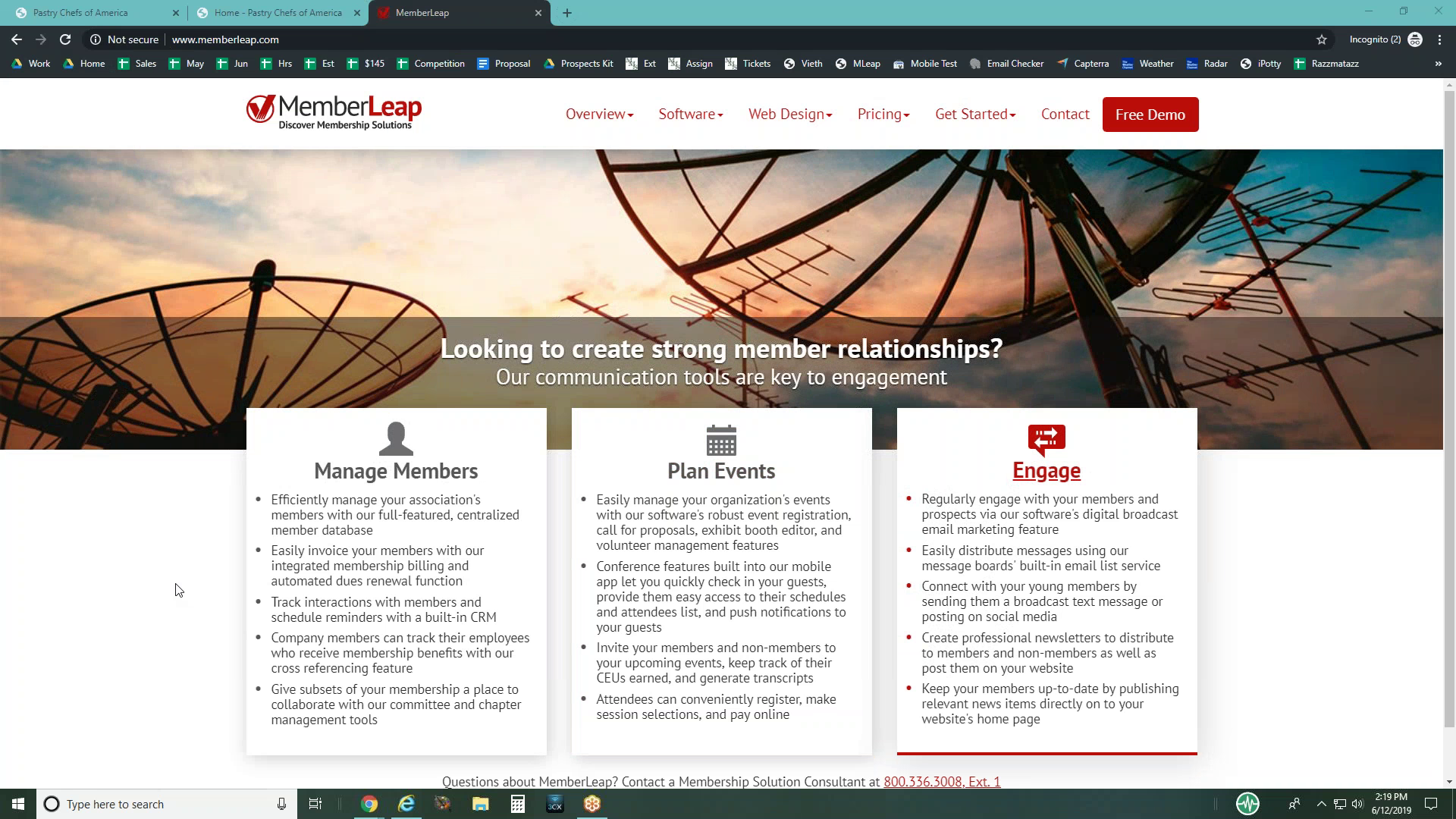The image size is (1456, 819).
Task: Click the Not secure site info icon
Action: (96, 39)
